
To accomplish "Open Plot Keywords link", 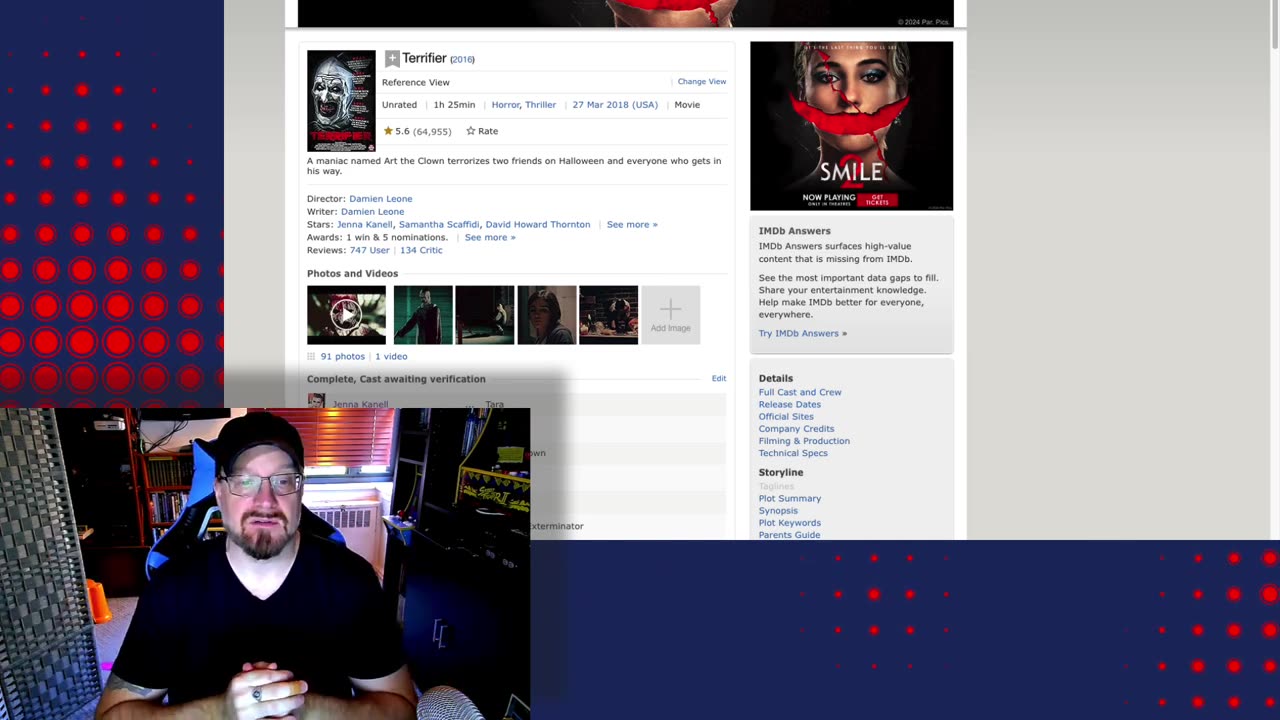I will pos(789,523).
